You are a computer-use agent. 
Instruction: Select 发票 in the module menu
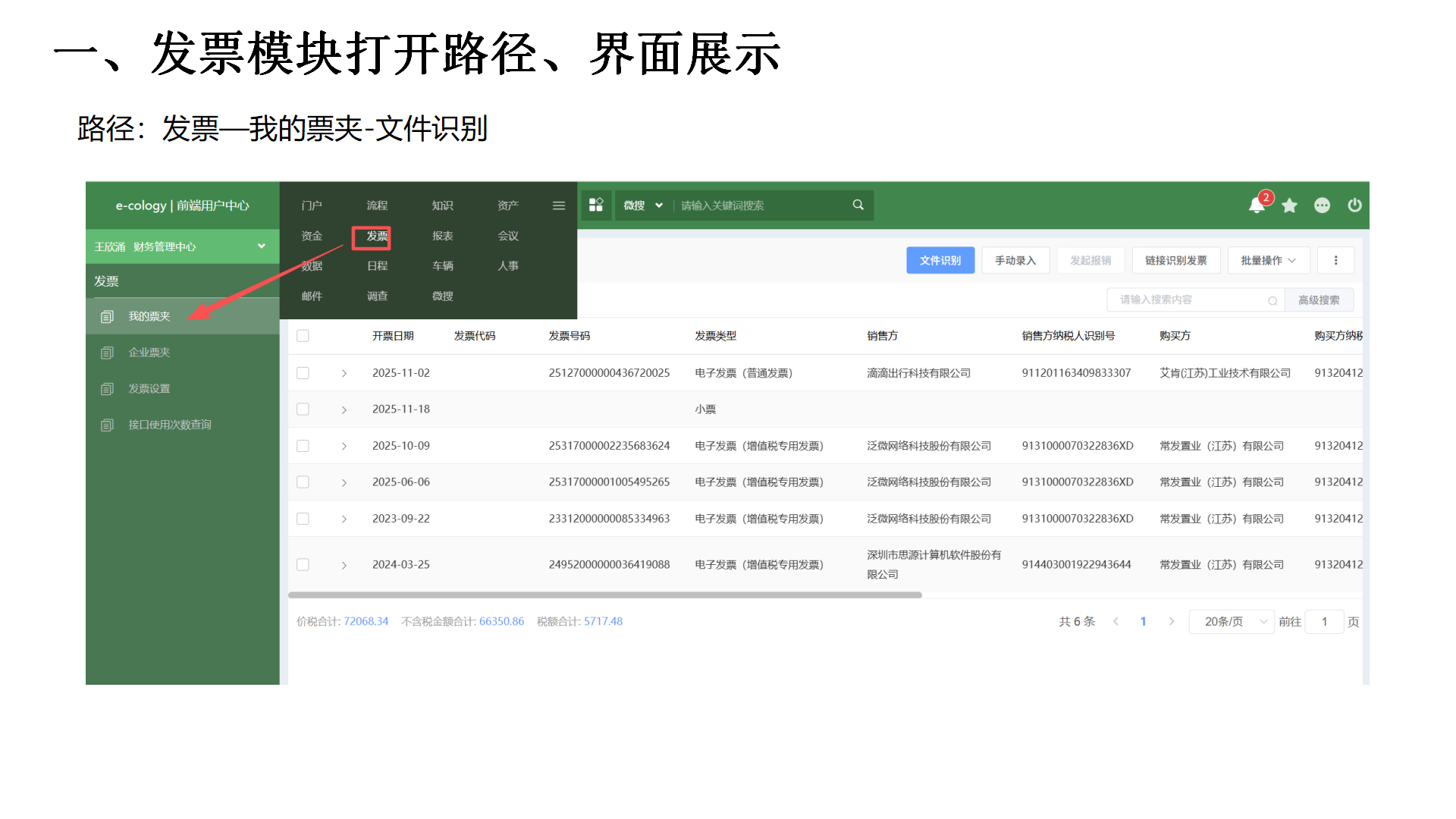(x=377, y=236)
